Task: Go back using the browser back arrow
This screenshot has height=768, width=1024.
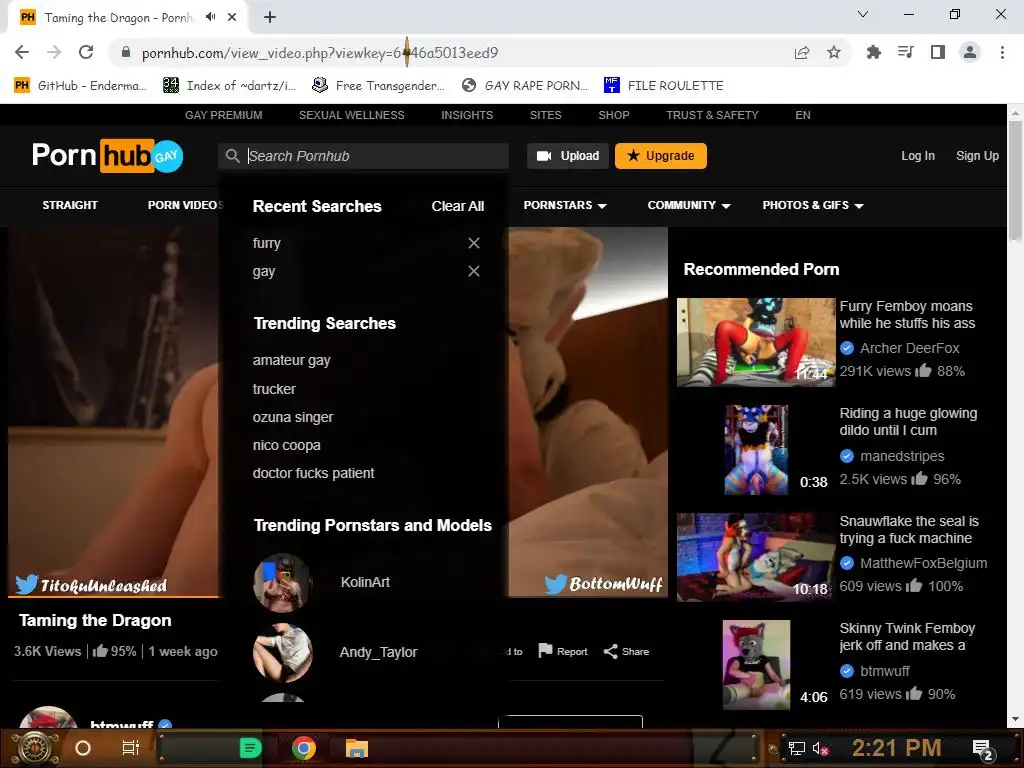Action: click(22, 52)
